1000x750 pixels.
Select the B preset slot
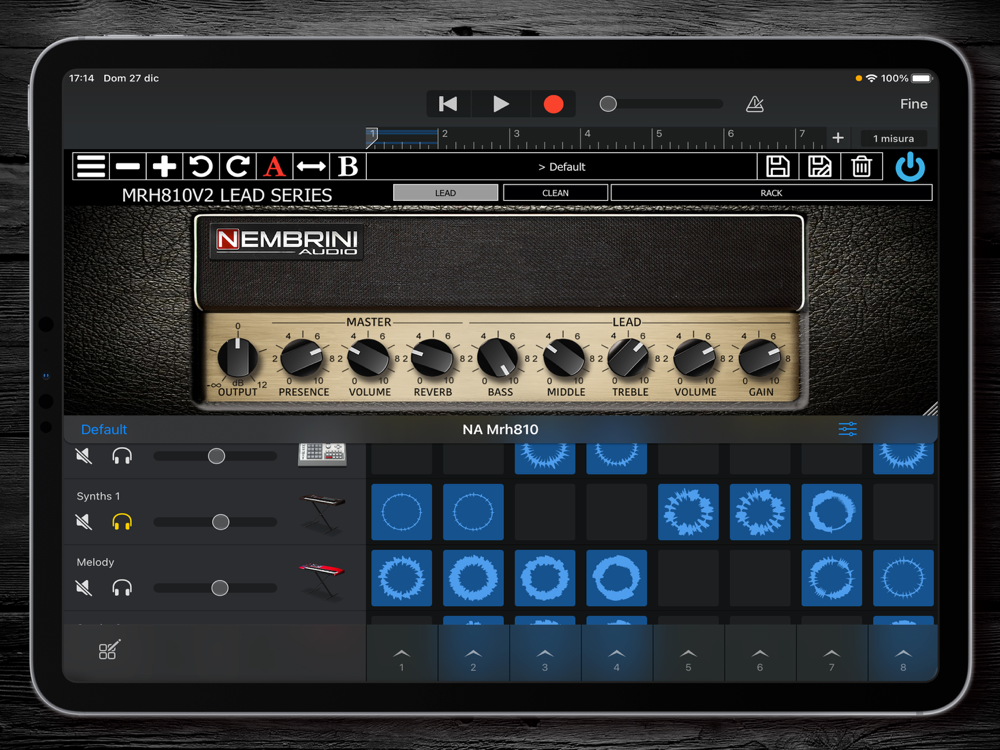[x=348, y=166]
